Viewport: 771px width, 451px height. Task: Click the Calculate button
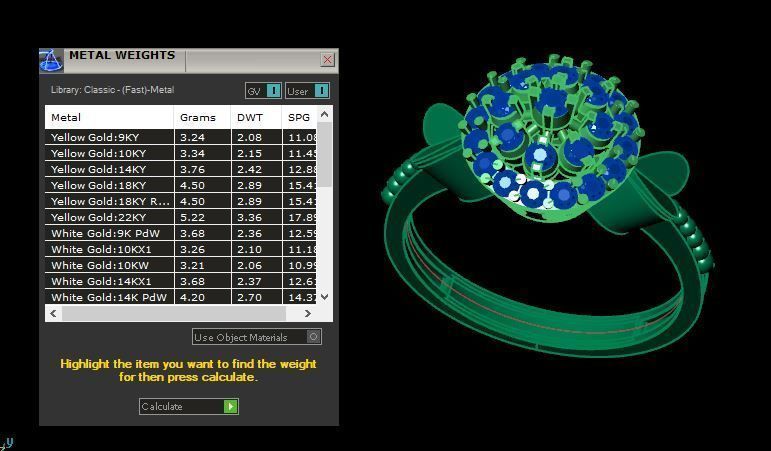[189, 406]
